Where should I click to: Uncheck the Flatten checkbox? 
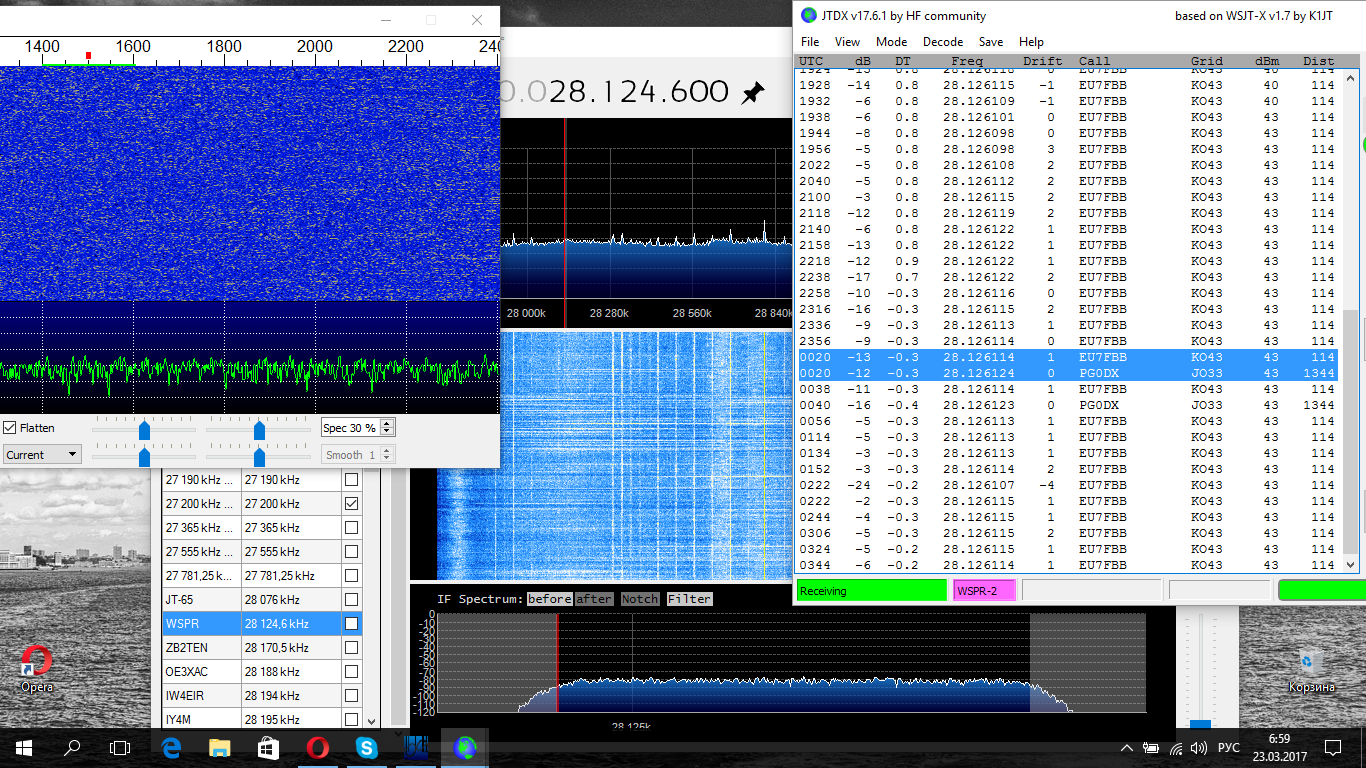(x=10, y=428)
